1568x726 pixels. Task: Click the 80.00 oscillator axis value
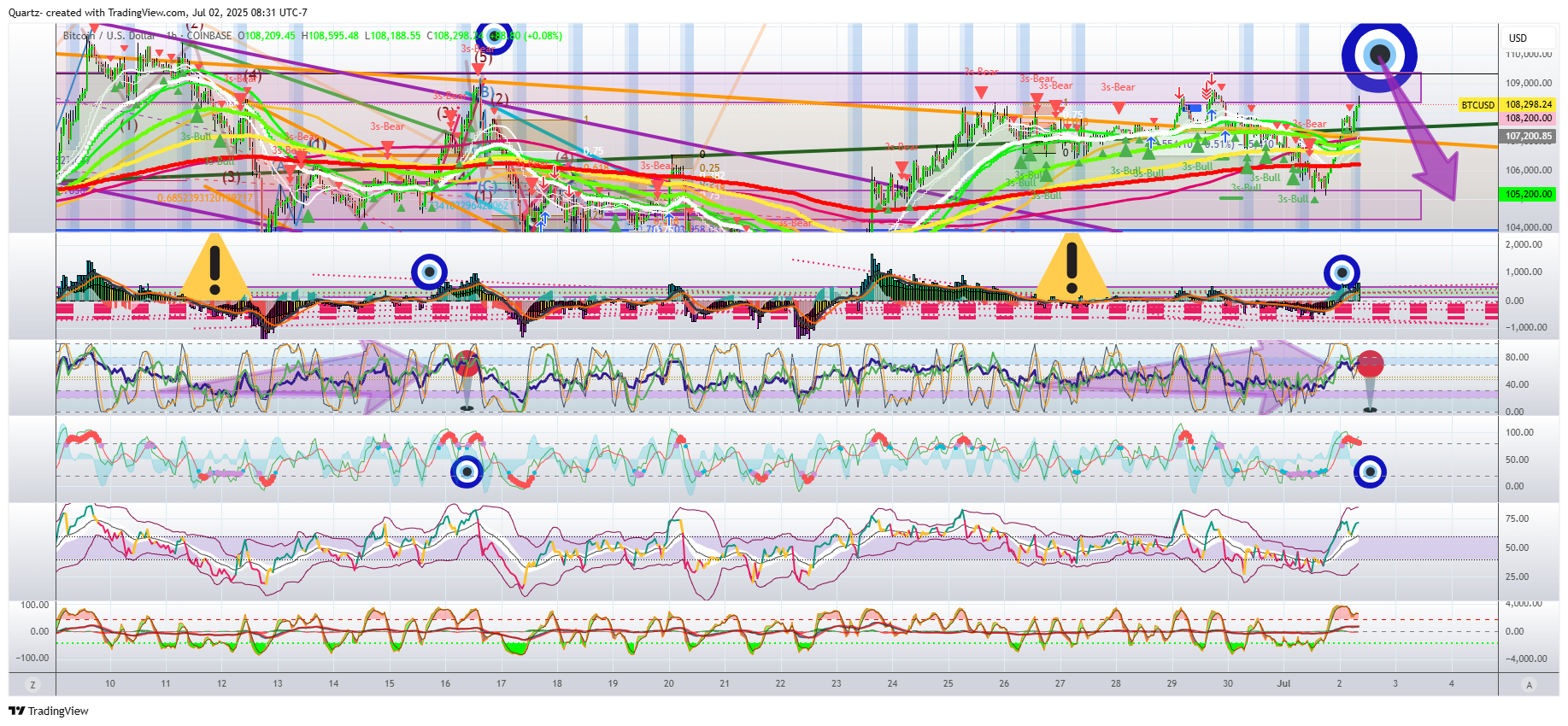[1517, 357]
